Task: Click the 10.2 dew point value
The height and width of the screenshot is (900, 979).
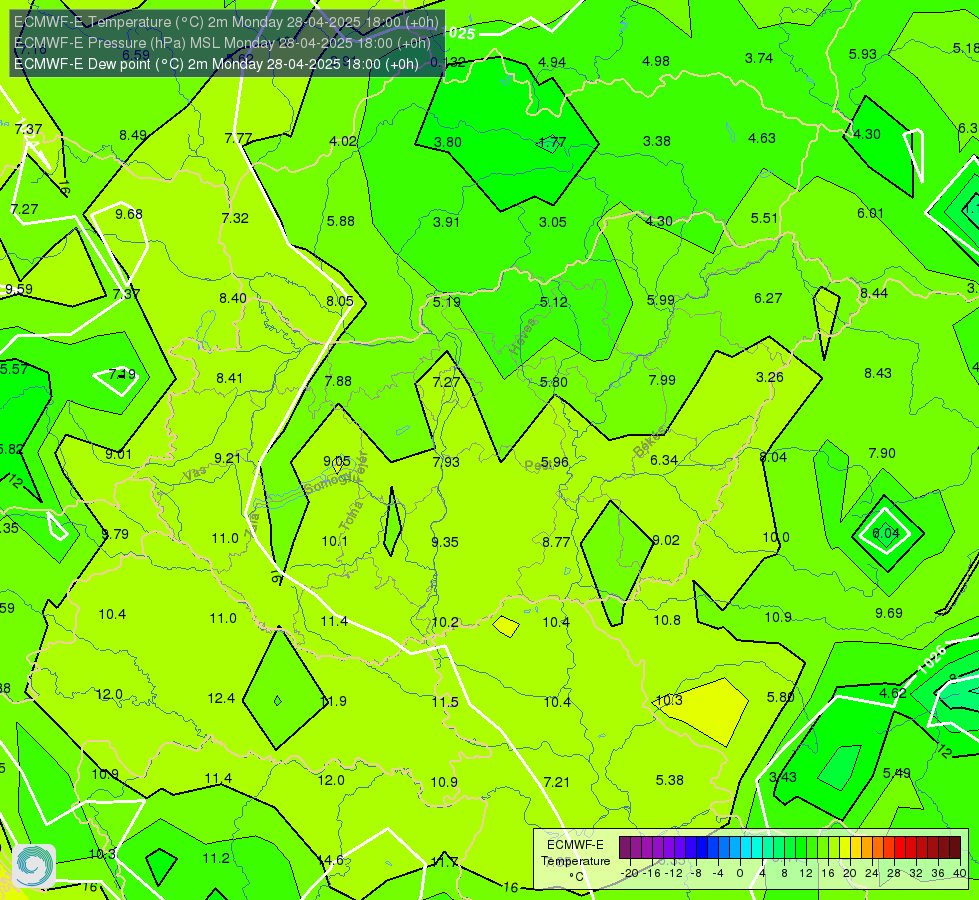Action: (445, 622)
